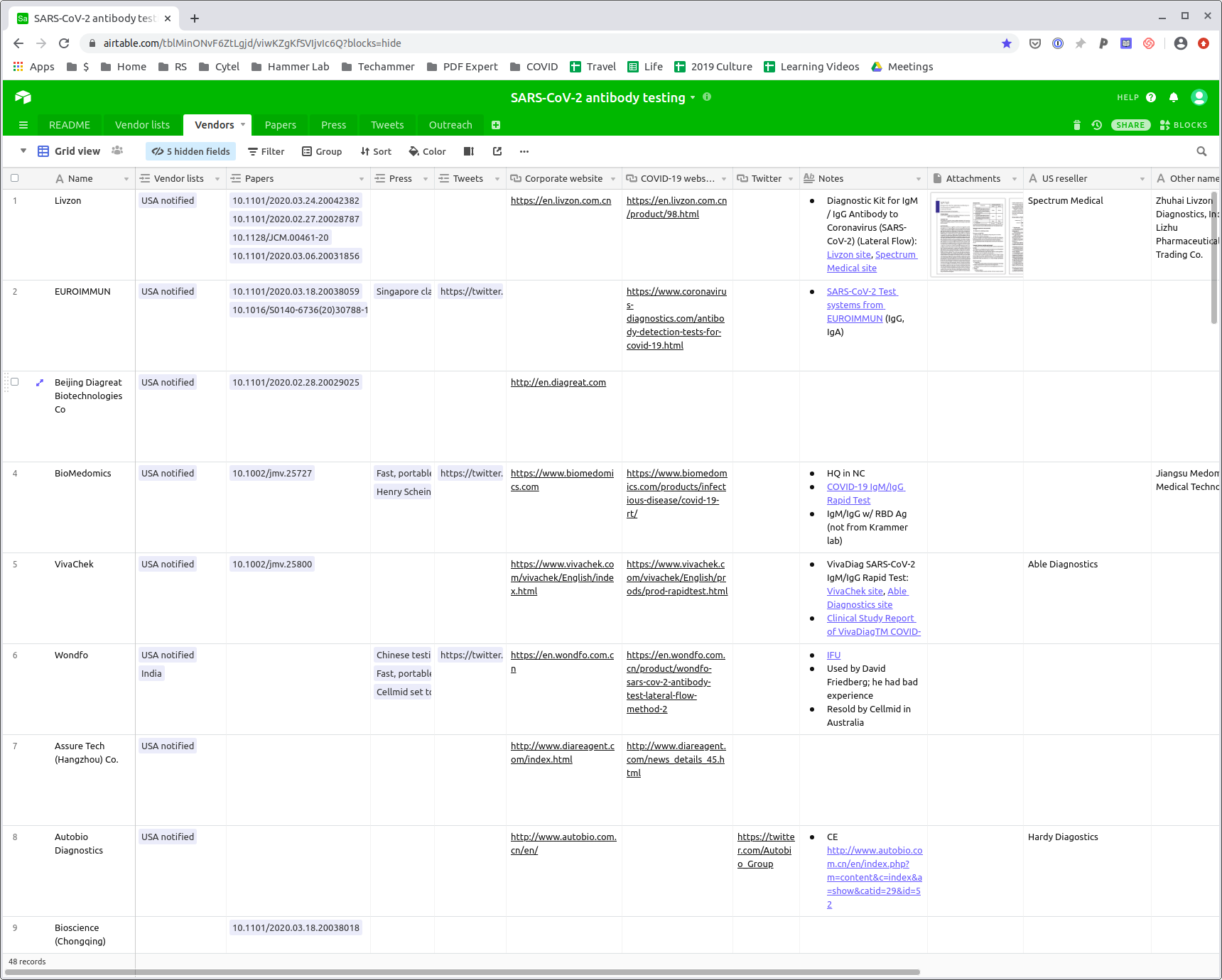Expand the Beijing Diagreat record
This screenshot has width=1222, height=980.
(x=40, y=382)
